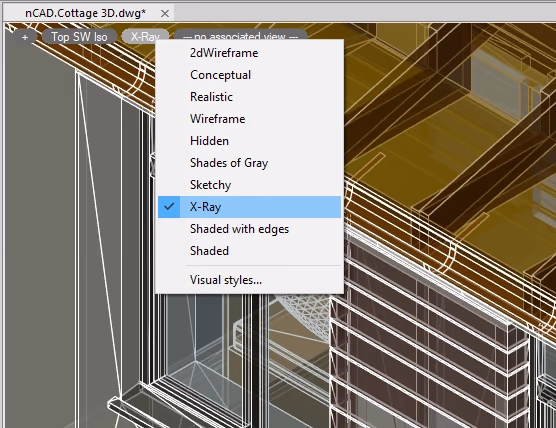Activate the nCAD.Cottage 3D.dwg document tab
556x428 pixels.
[85, 13]
